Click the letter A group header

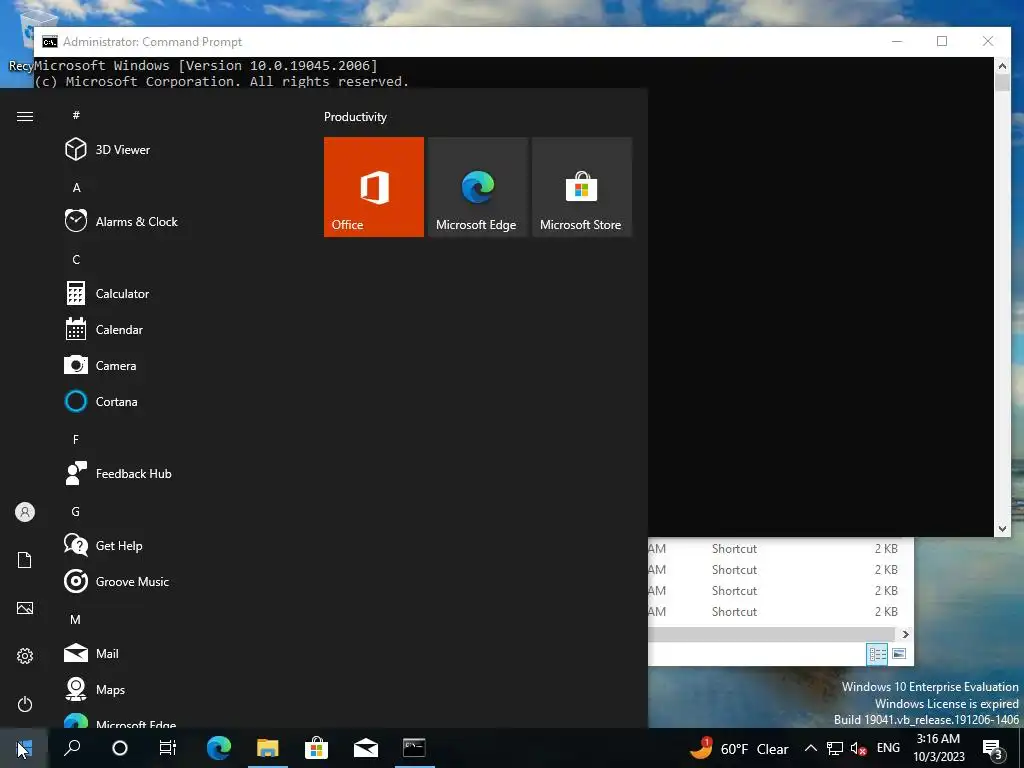[76, 187]
